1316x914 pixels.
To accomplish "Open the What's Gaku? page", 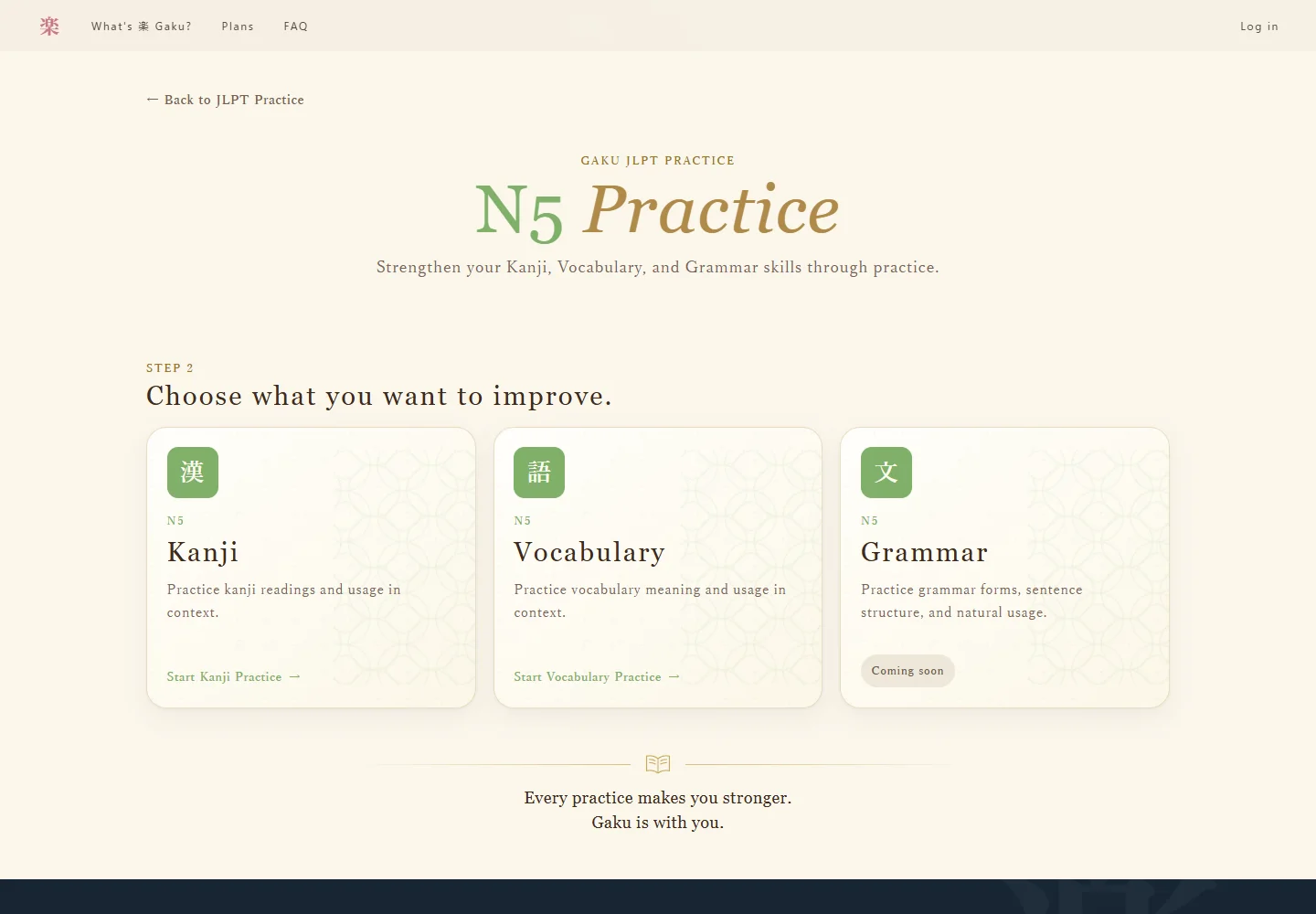I will [x=142, y=27].
